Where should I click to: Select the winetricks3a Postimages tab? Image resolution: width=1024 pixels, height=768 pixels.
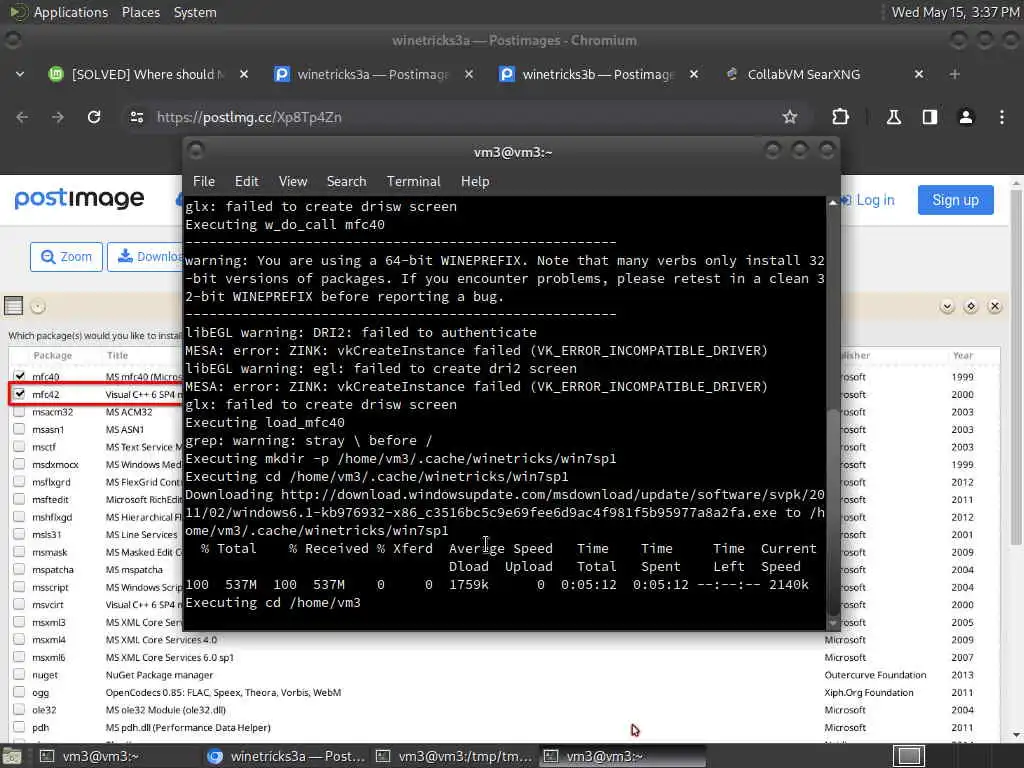tap(372, 74)
